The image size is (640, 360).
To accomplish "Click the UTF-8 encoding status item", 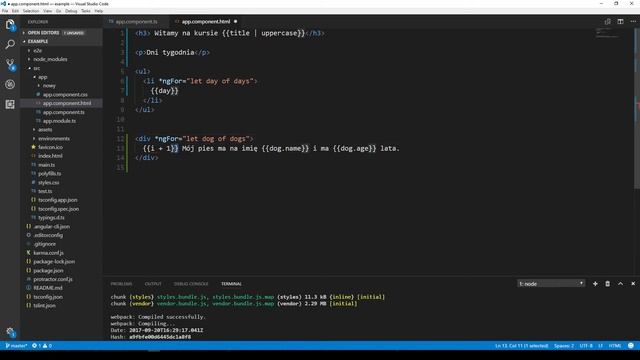I will point(586,346).
